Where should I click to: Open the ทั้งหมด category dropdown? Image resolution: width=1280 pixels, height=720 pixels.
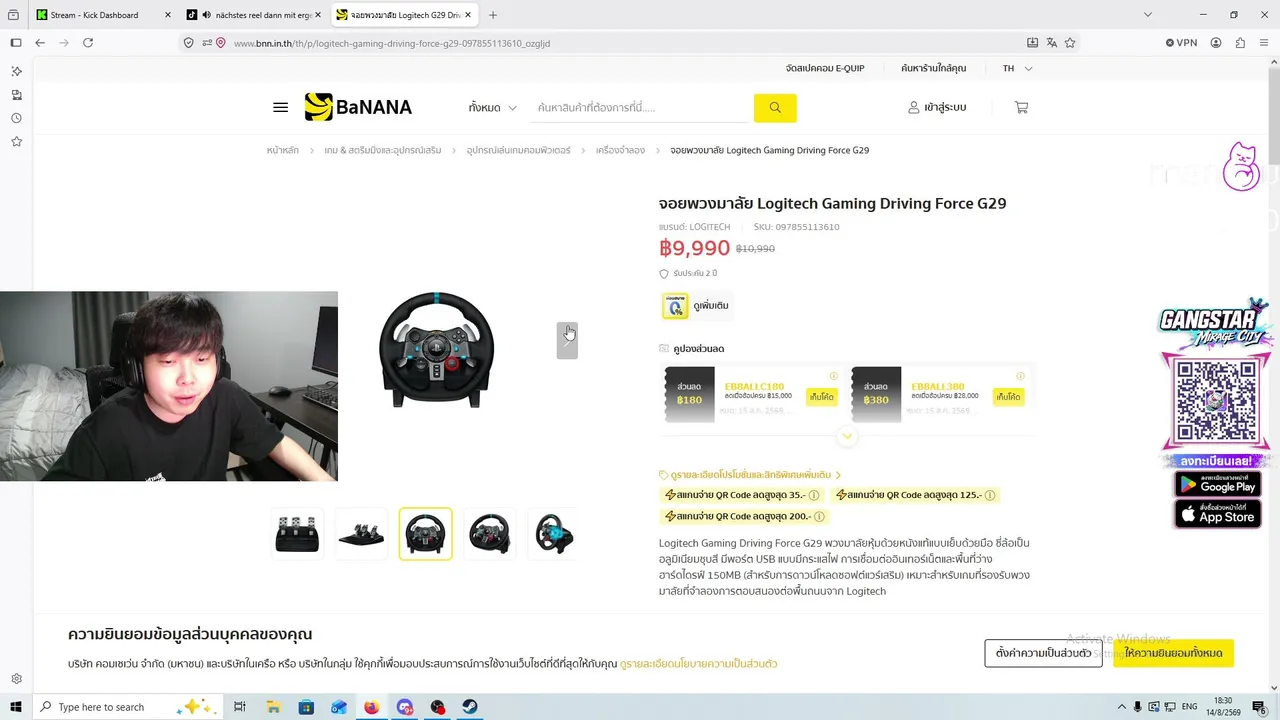[x=493, y=108]
